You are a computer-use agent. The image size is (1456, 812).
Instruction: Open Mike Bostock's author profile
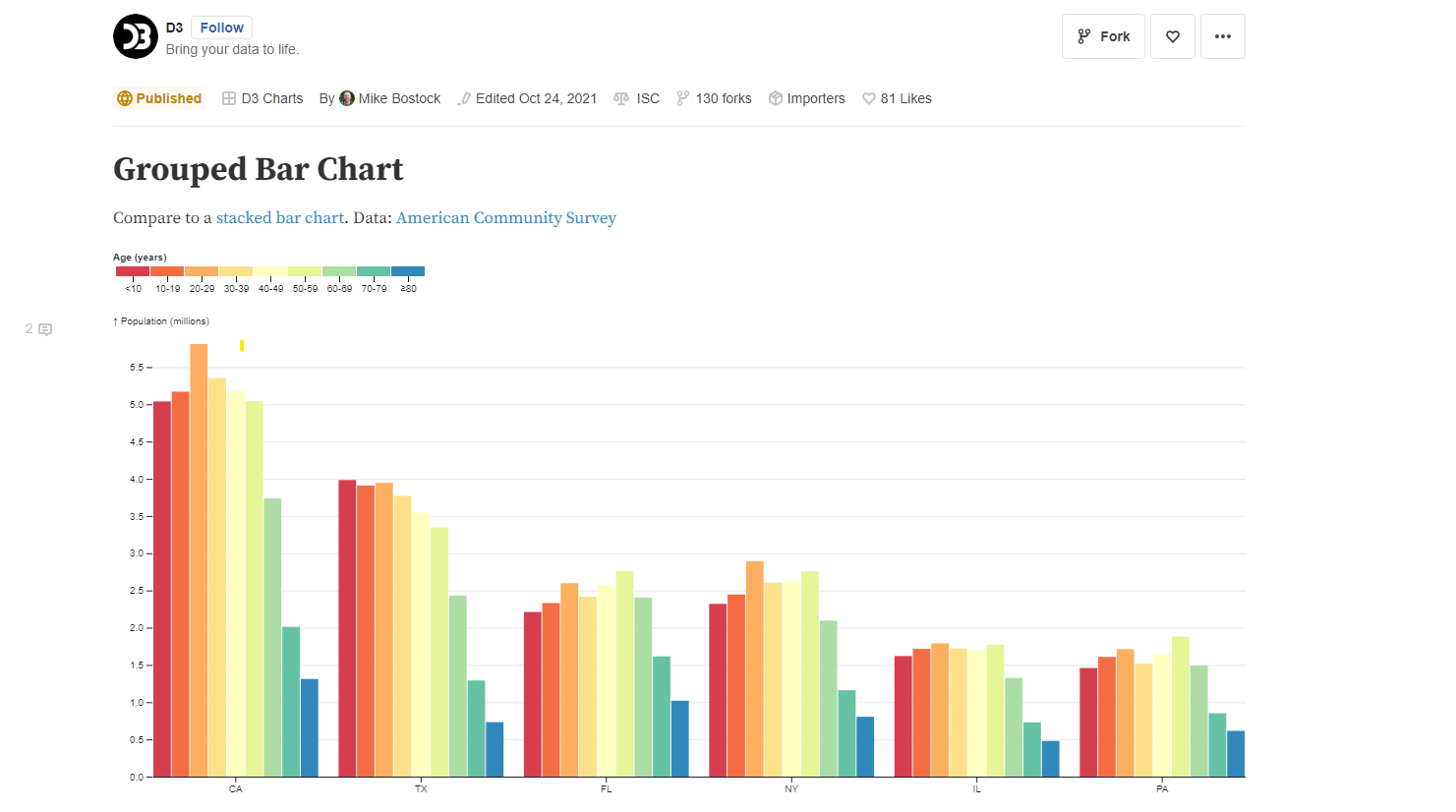[389, 98]
